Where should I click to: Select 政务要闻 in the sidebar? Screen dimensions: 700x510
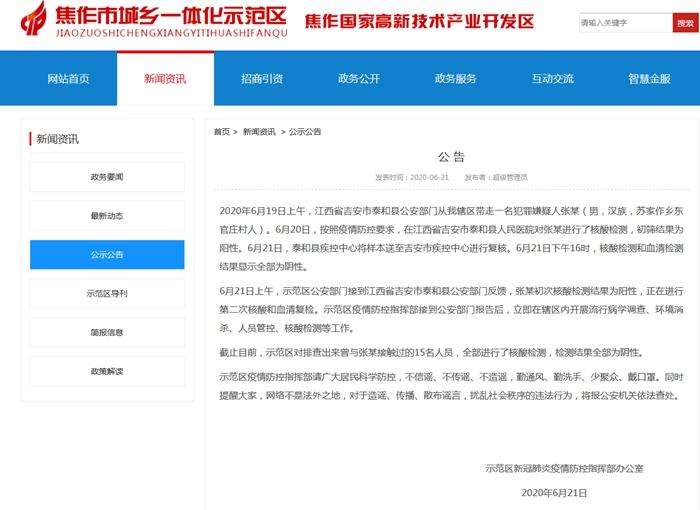pos(106,177)
